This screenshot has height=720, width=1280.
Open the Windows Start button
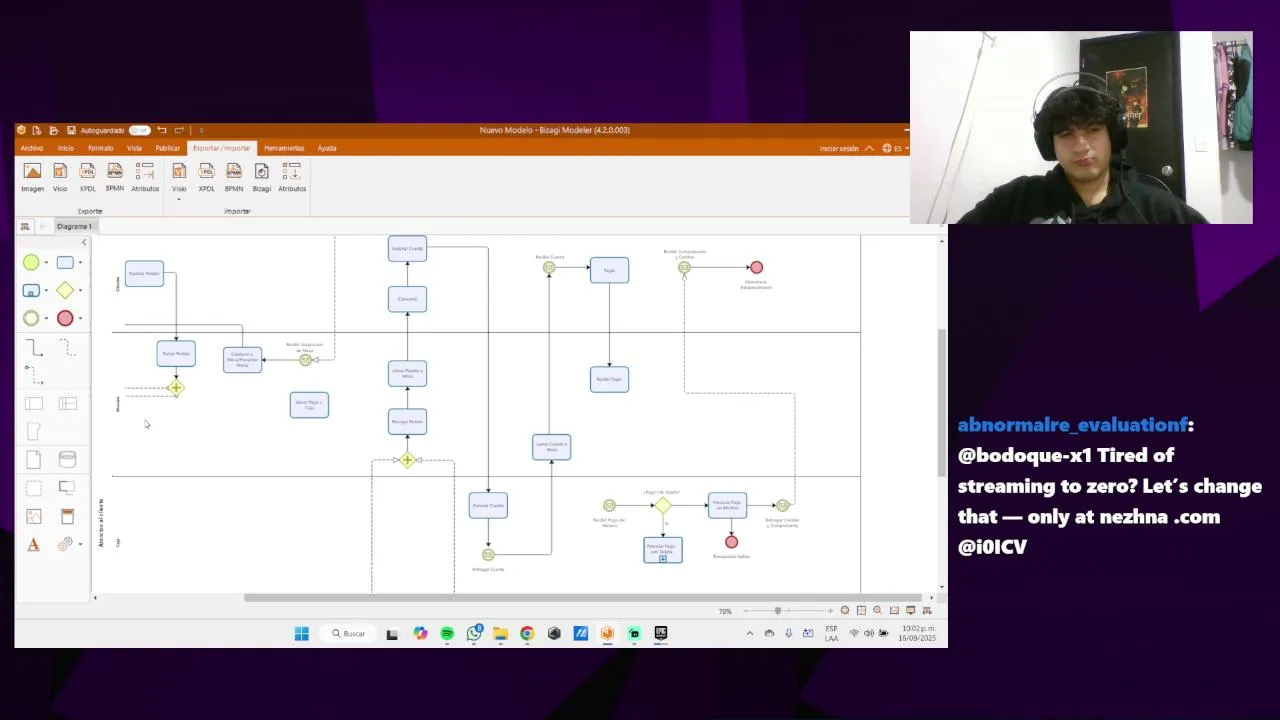coord(301,633)
